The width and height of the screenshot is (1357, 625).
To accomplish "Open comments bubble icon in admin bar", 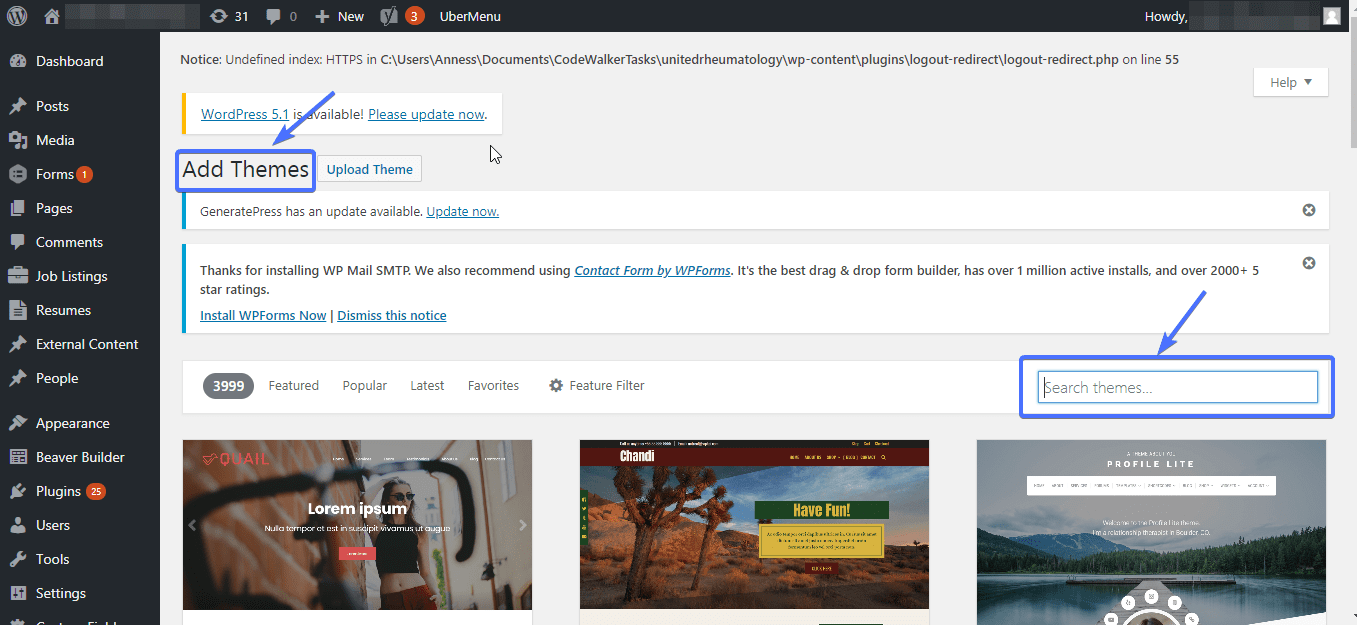I will point(273,16).
